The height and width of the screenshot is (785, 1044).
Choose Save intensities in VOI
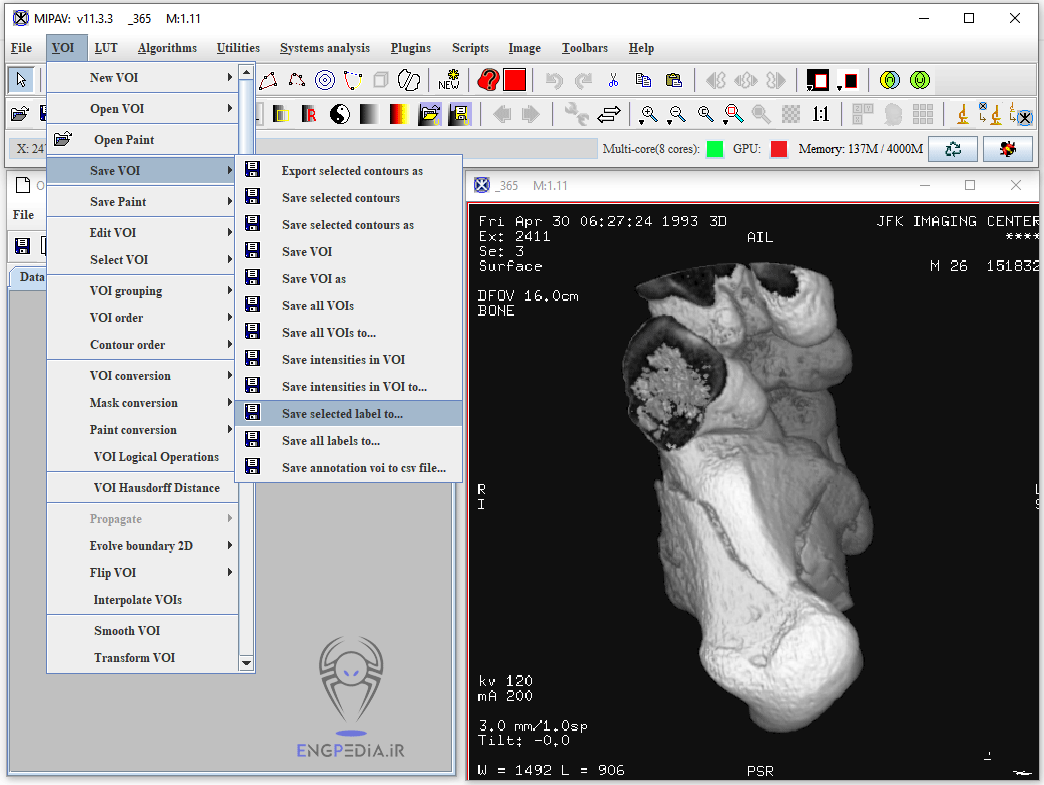[x=349, y=360]
